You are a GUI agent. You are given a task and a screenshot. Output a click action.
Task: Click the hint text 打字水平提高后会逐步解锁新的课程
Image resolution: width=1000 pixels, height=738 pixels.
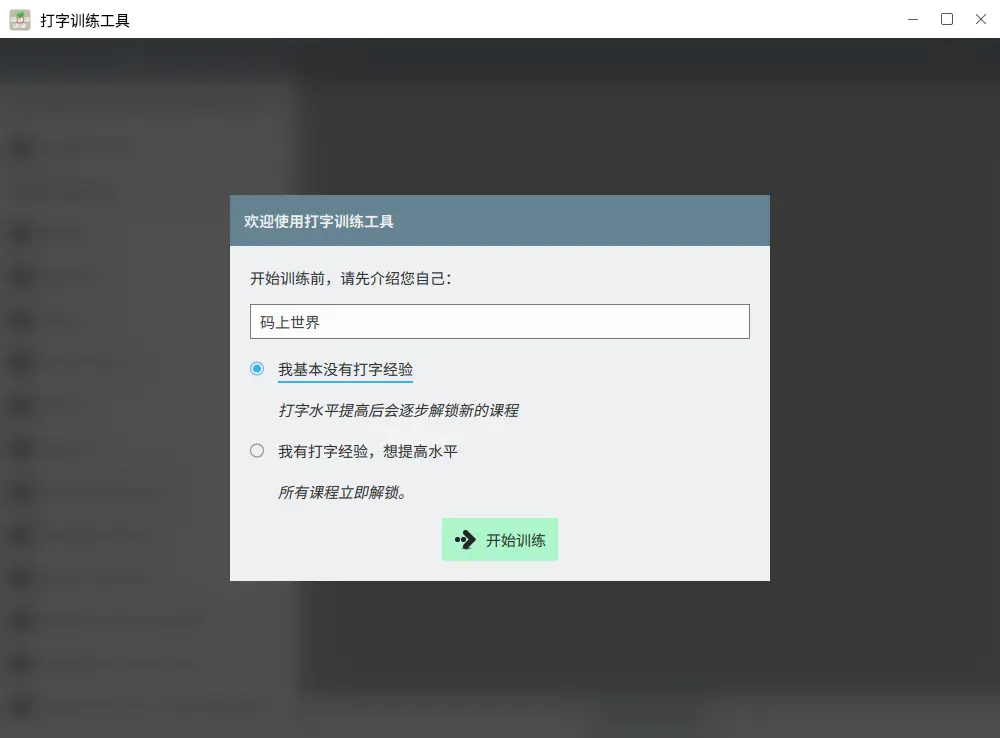(398, 410)
